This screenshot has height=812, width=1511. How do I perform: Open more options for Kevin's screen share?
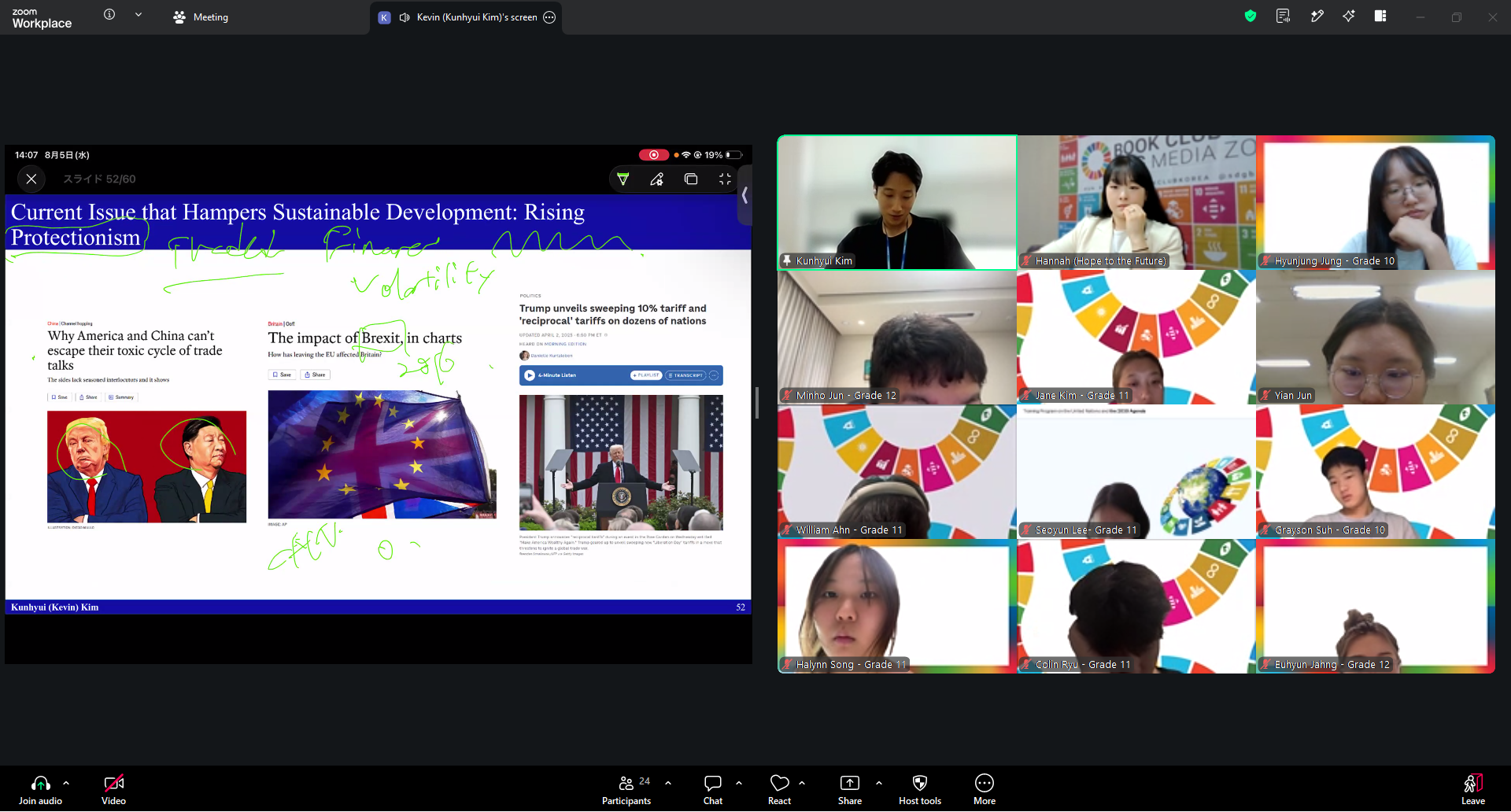549,17
